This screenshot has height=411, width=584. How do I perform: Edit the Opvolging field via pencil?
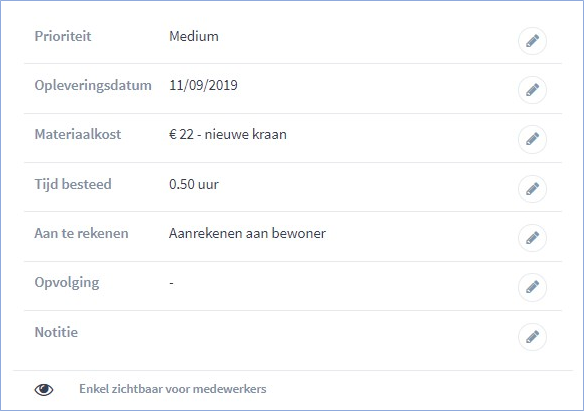pyautogui.click(x=532, y=287)
